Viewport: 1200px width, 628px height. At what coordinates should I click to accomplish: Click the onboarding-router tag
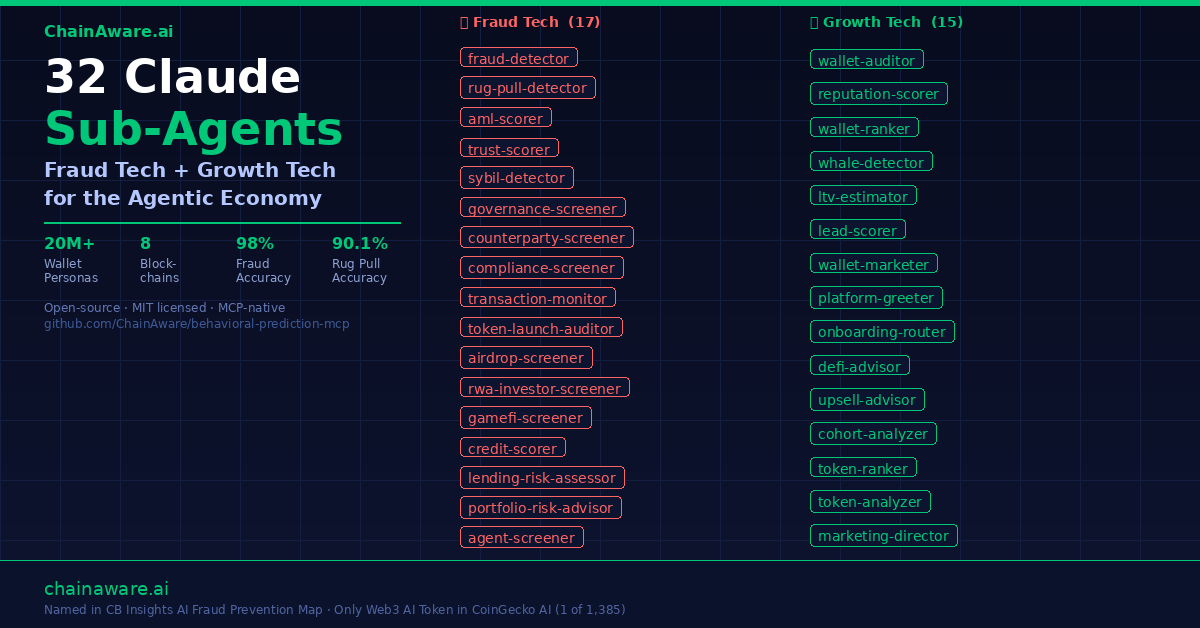(x=882, y=332)
